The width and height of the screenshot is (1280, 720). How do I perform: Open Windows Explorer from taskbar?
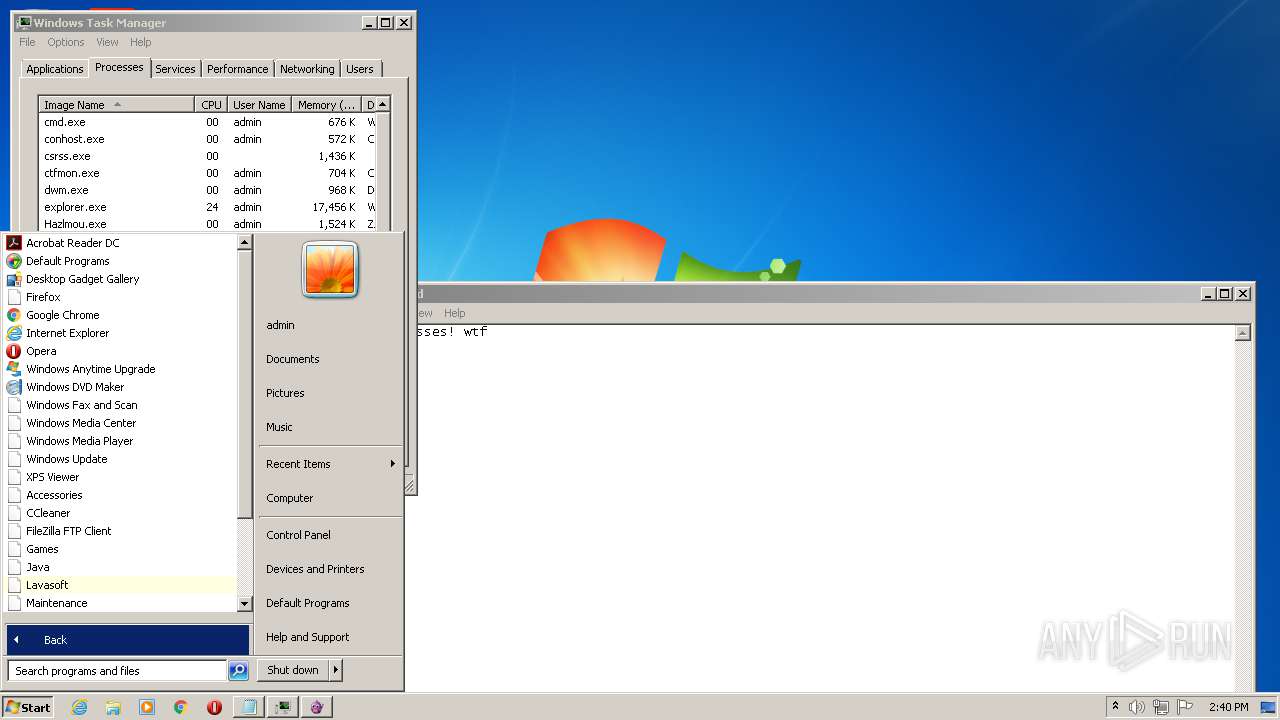pyautogui.click(x=113, y=707)
